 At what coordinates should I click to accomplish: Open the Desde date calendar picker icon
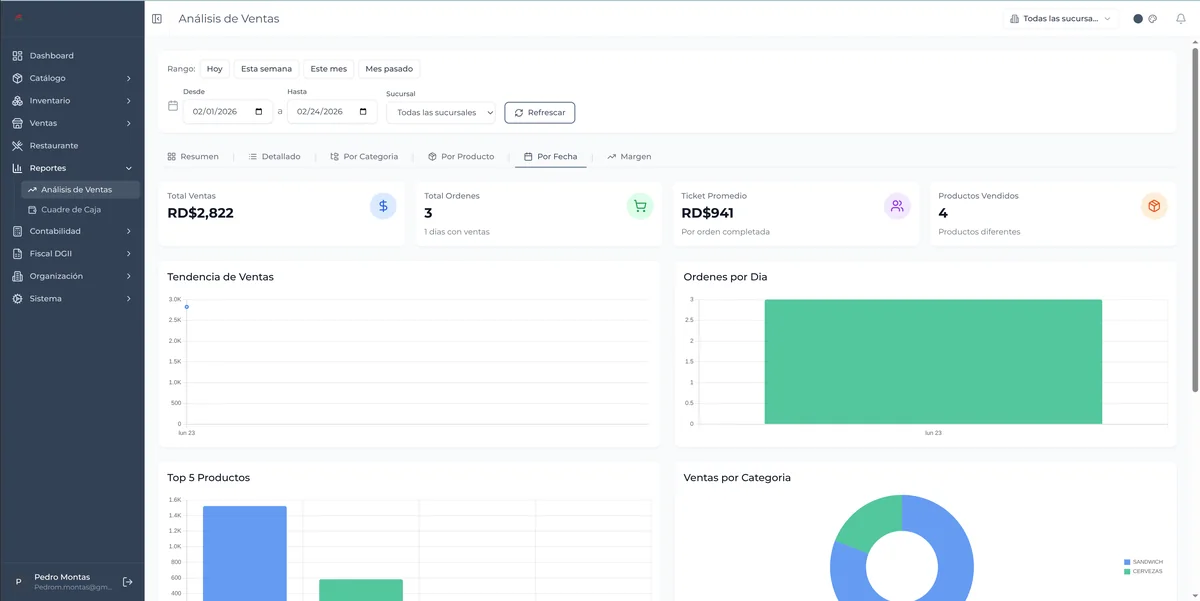pos(259,112)
